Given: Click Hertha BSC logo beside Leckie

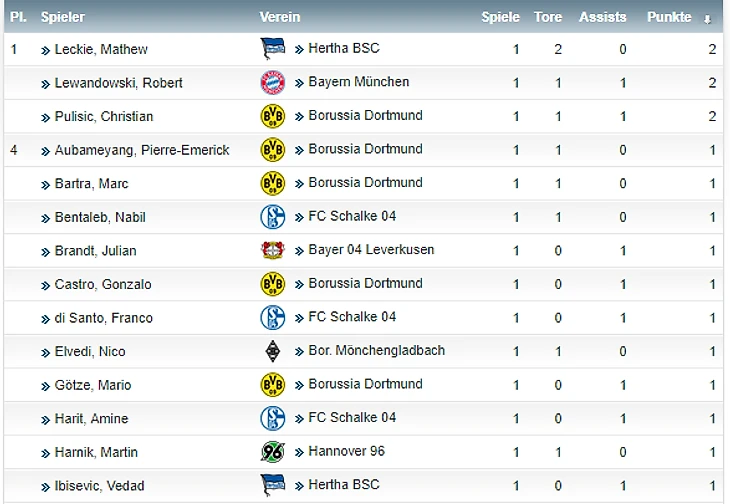Looking at the screenshot, I should click(x=272, y=48).
